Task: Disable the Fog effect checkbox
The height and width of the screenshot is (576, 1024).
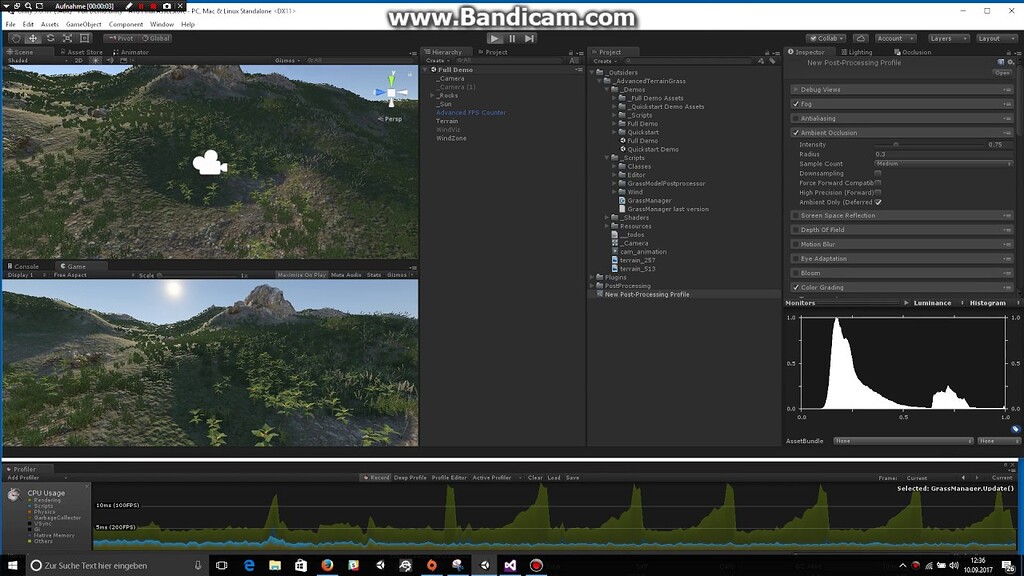Action: click(796, 104)
